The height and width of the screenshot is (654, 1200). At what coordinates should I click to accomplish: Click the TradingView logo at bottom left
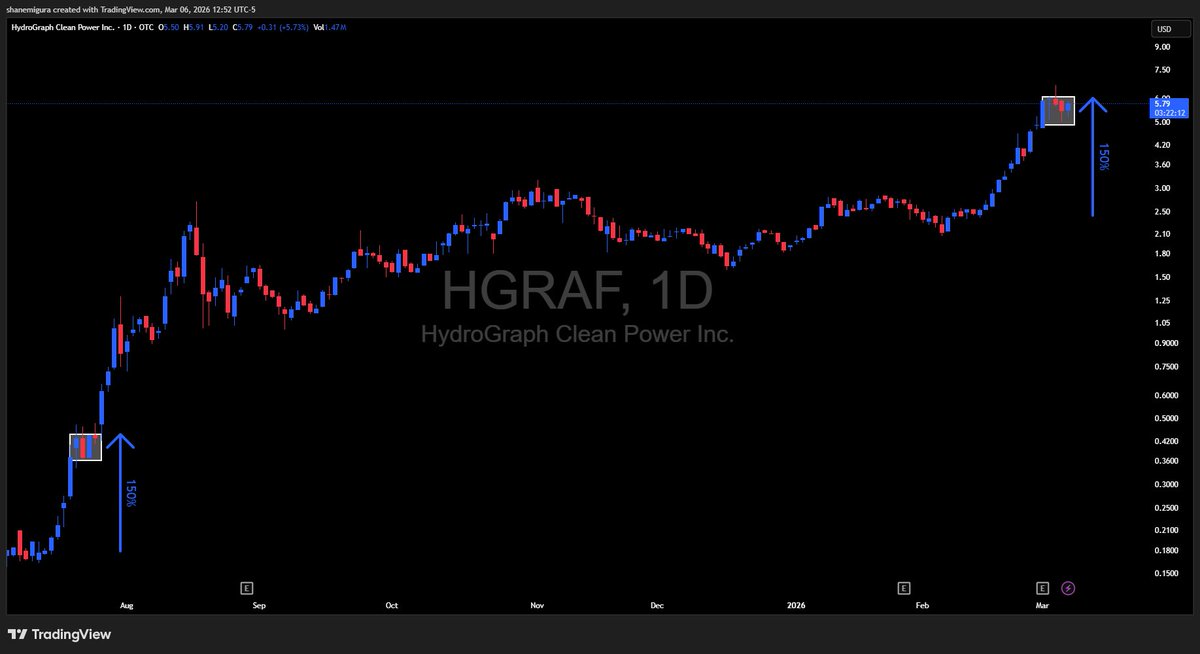[59, 634]
